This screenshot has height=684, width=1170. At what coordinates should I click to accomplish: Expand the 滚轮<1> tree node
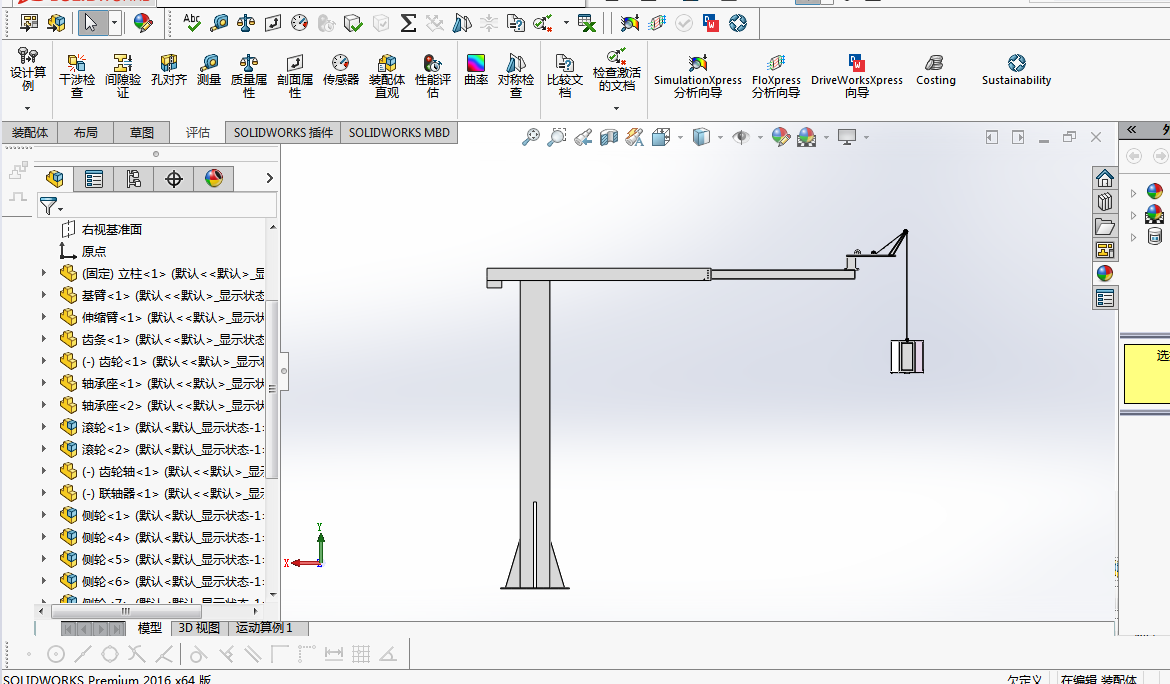click(x=43, y=427)
